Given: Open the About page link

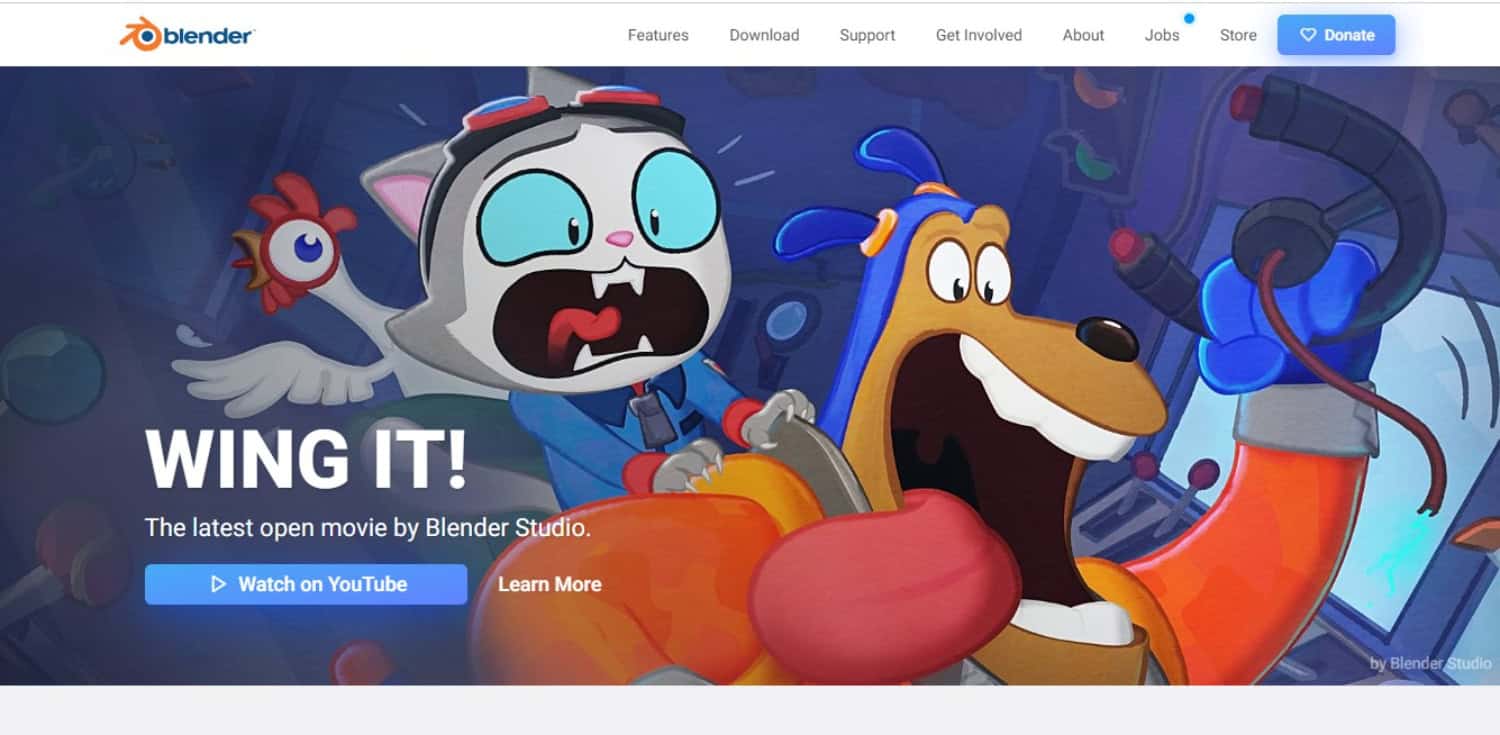Looking at the screenshot, I should pos(1083,35).
